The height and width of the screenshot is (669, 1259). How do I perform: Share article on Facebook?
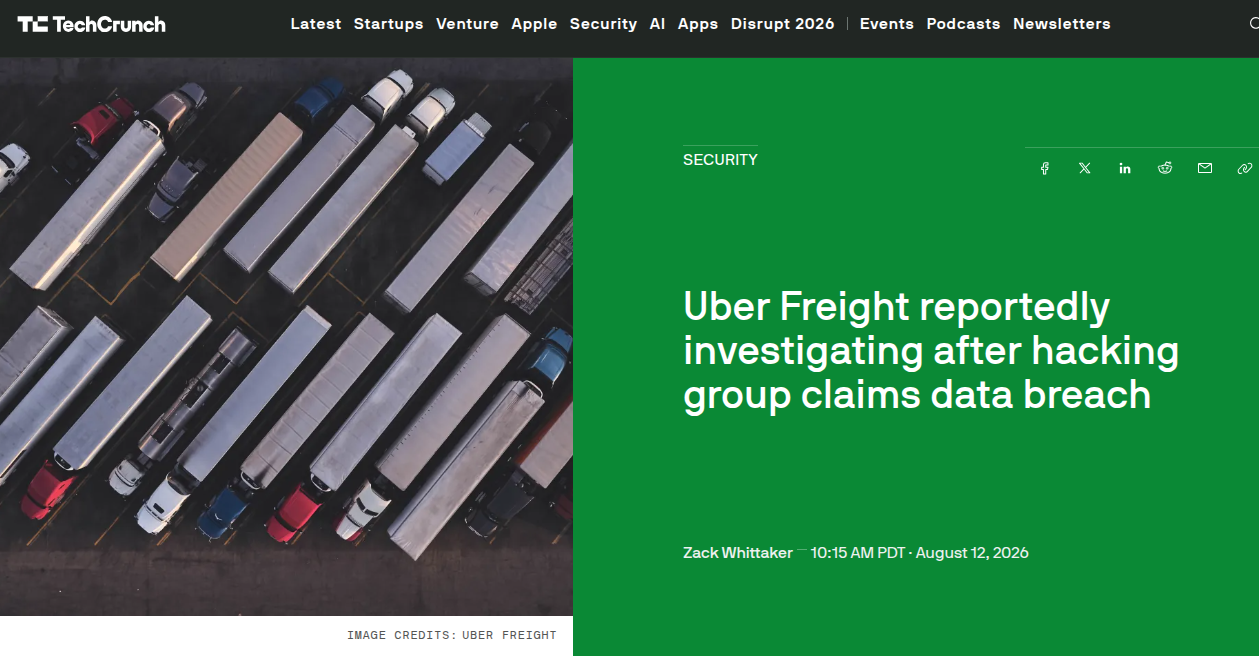pos(1045,168)
